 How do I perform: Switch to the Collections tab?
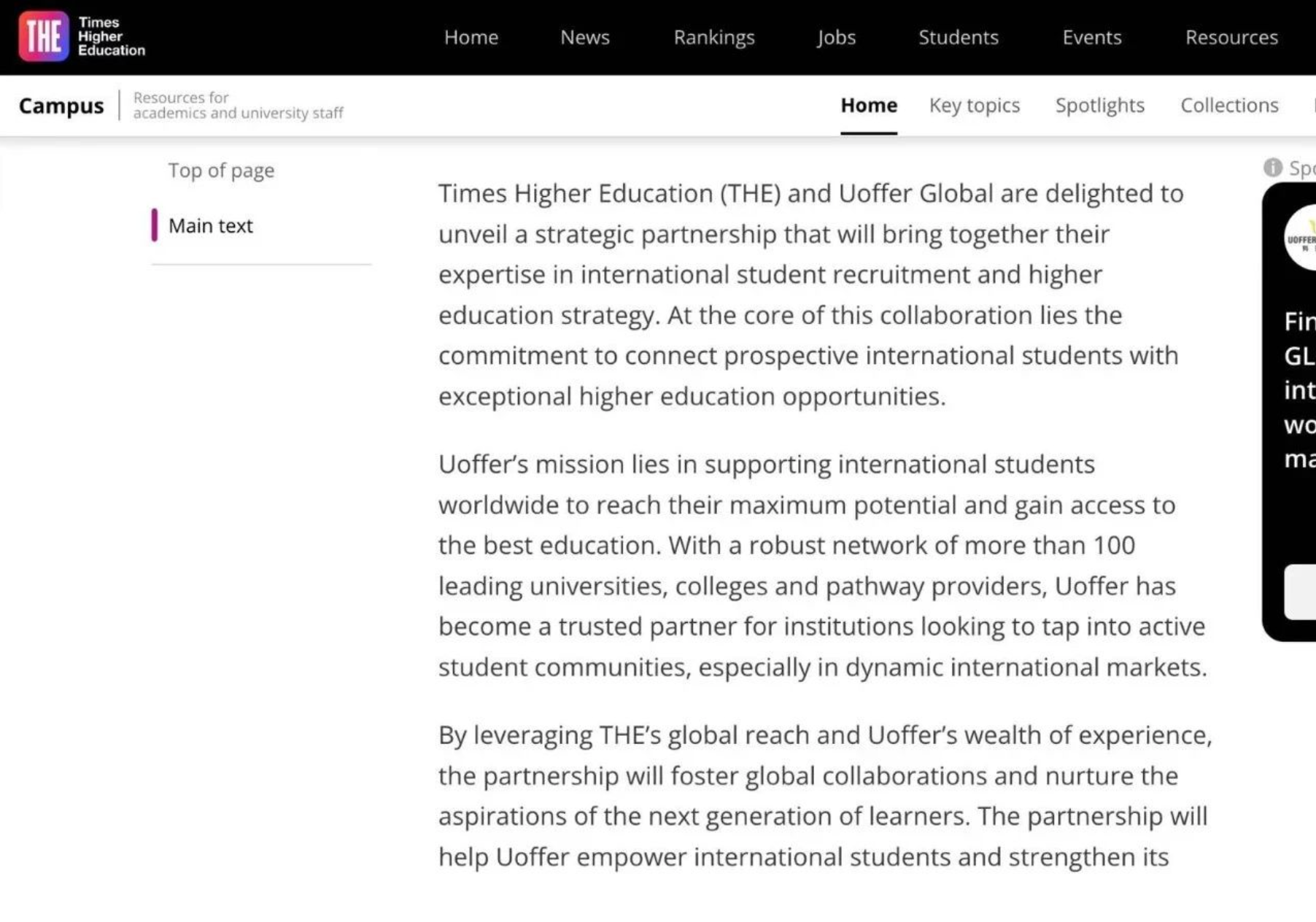pyautogui.click(x=1230, y=105)
